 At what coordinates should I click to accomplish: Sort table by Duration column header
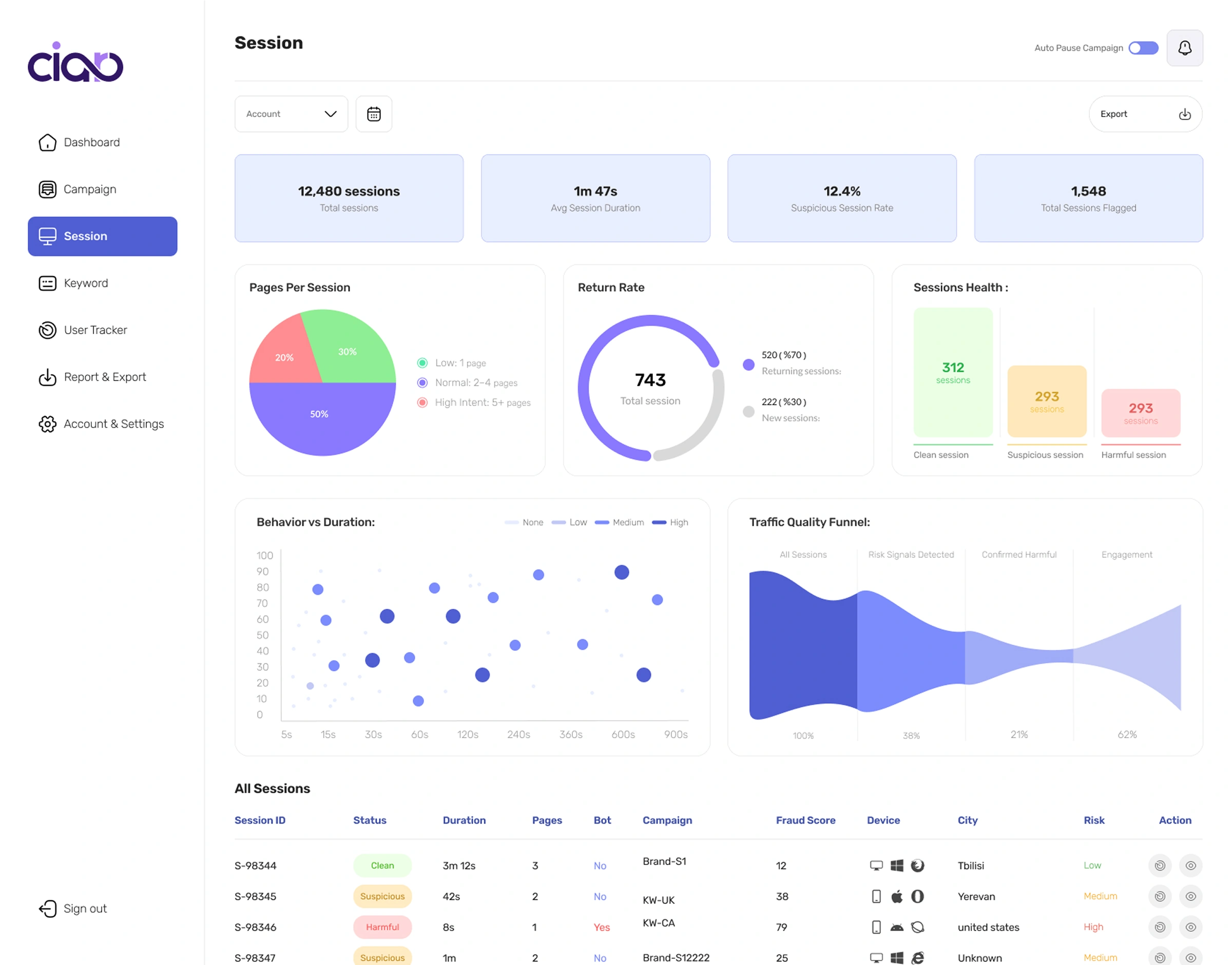464,820
